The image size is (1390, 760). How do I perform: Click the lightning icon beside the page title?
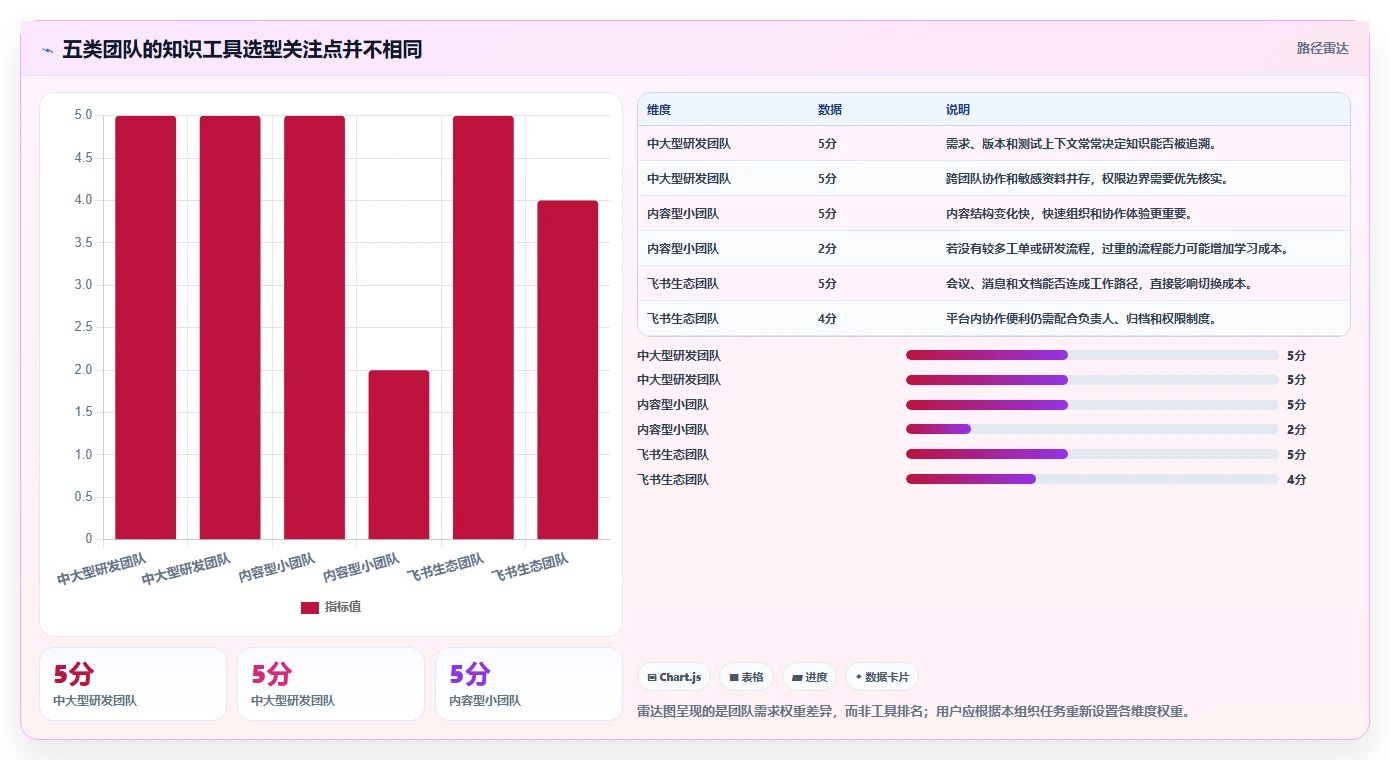(x=47, y=50)
